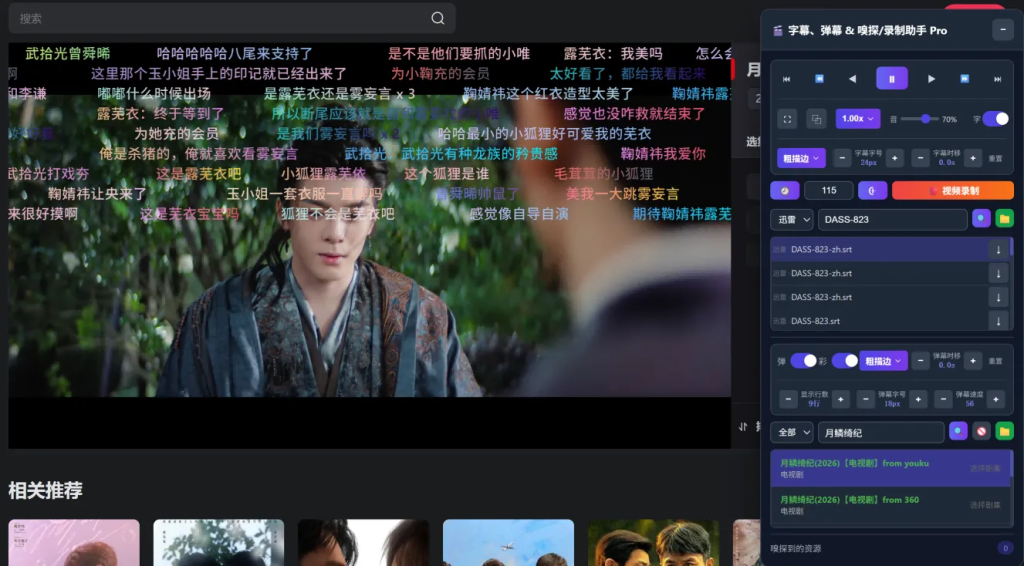Step forward with the right triangle
The image size is (1024, 566).
coord(931,79)
